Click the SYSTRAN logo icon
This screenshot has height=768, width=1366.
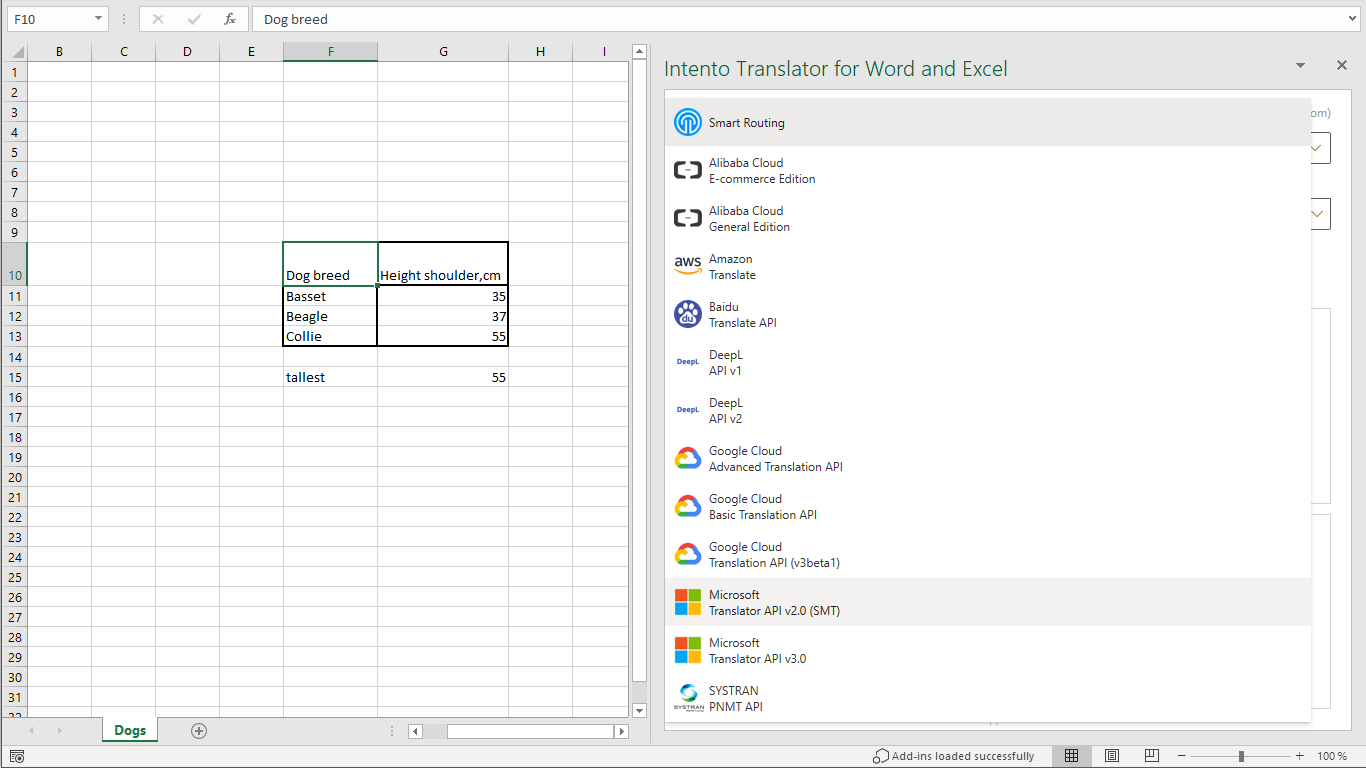point(688,698)
